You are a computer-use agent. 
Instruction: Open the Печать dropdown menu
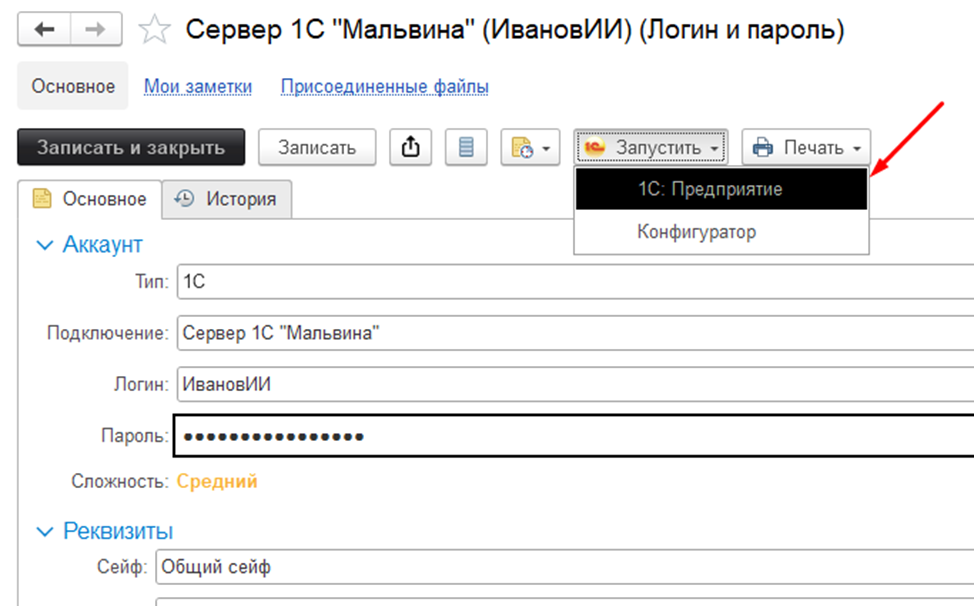pos(806,148)
